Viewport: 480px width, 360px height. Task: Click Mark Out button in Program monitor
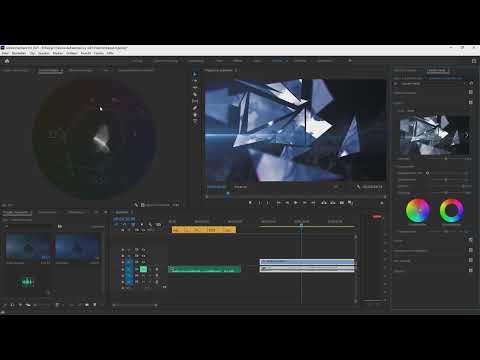pos(268,203)
